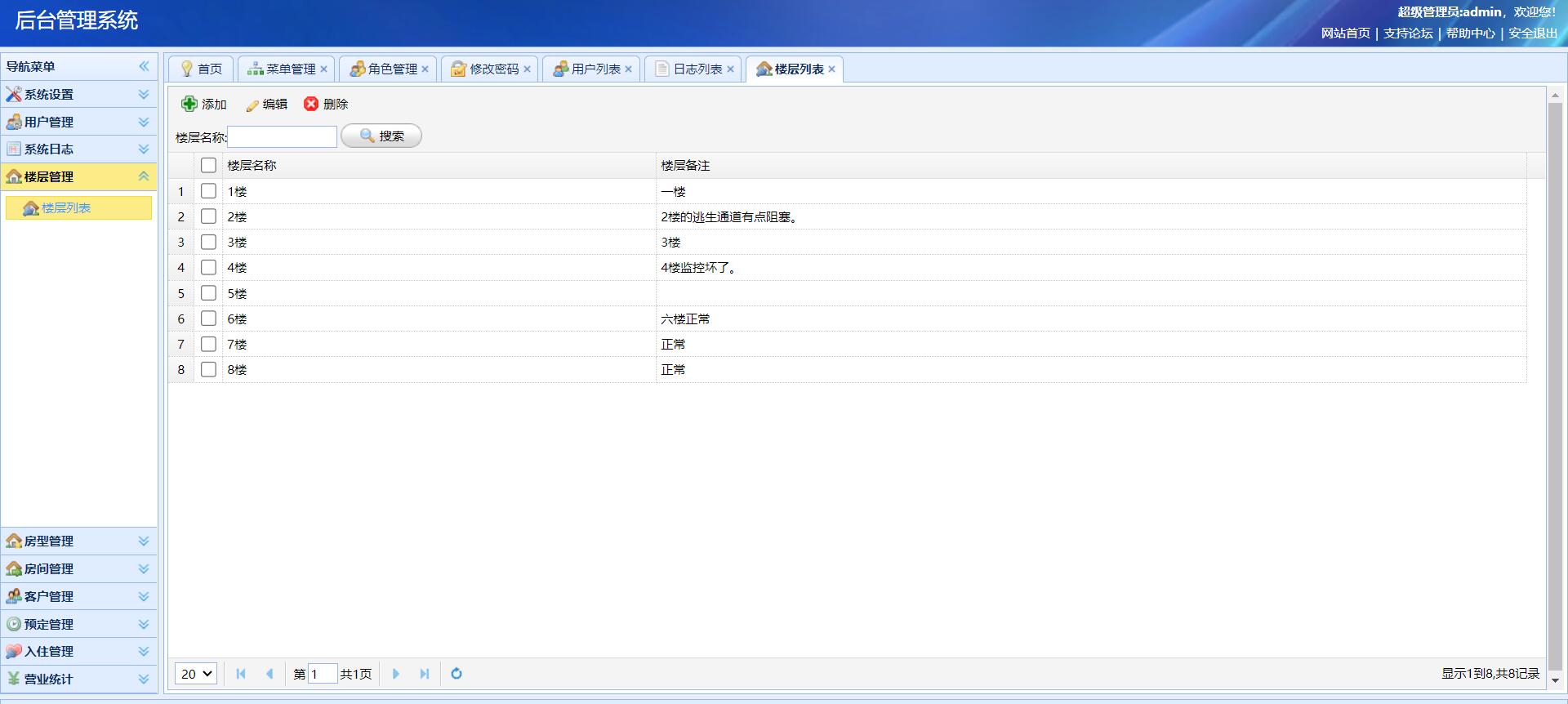This screenshot has height=704, width=1568.
Task: Click the page number input field
Action: [323, 674]
